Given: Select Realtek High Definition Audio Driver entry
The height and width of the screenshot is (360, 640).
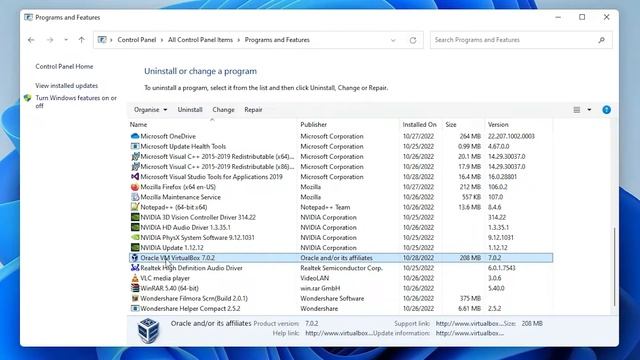Looking at the screenshot, I should [191, 268].
